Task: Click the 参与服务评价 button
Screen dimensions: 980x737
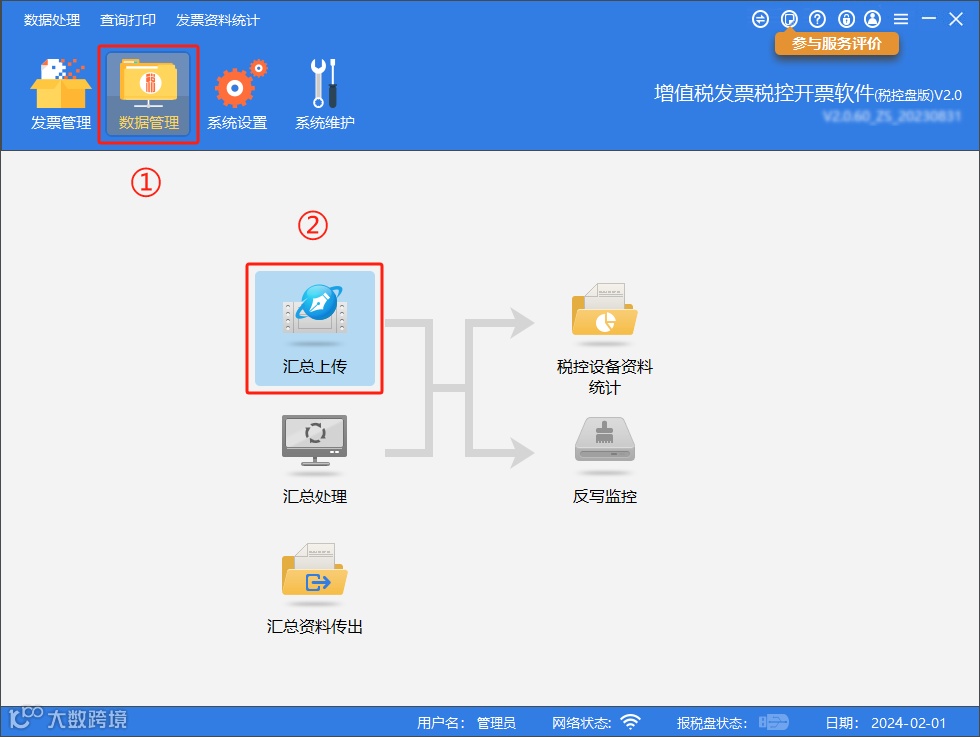Action: click(836, 44)
